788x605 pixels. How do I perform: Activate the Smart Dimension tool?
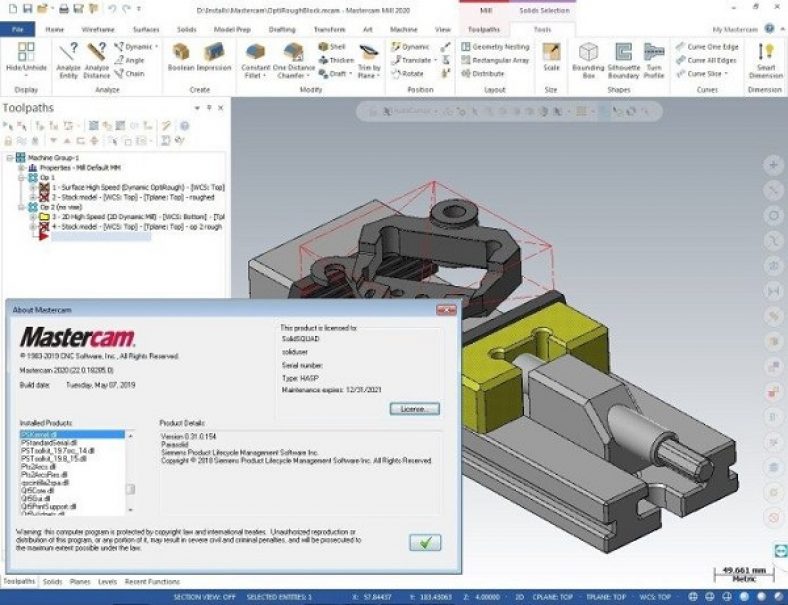(765, 58)
